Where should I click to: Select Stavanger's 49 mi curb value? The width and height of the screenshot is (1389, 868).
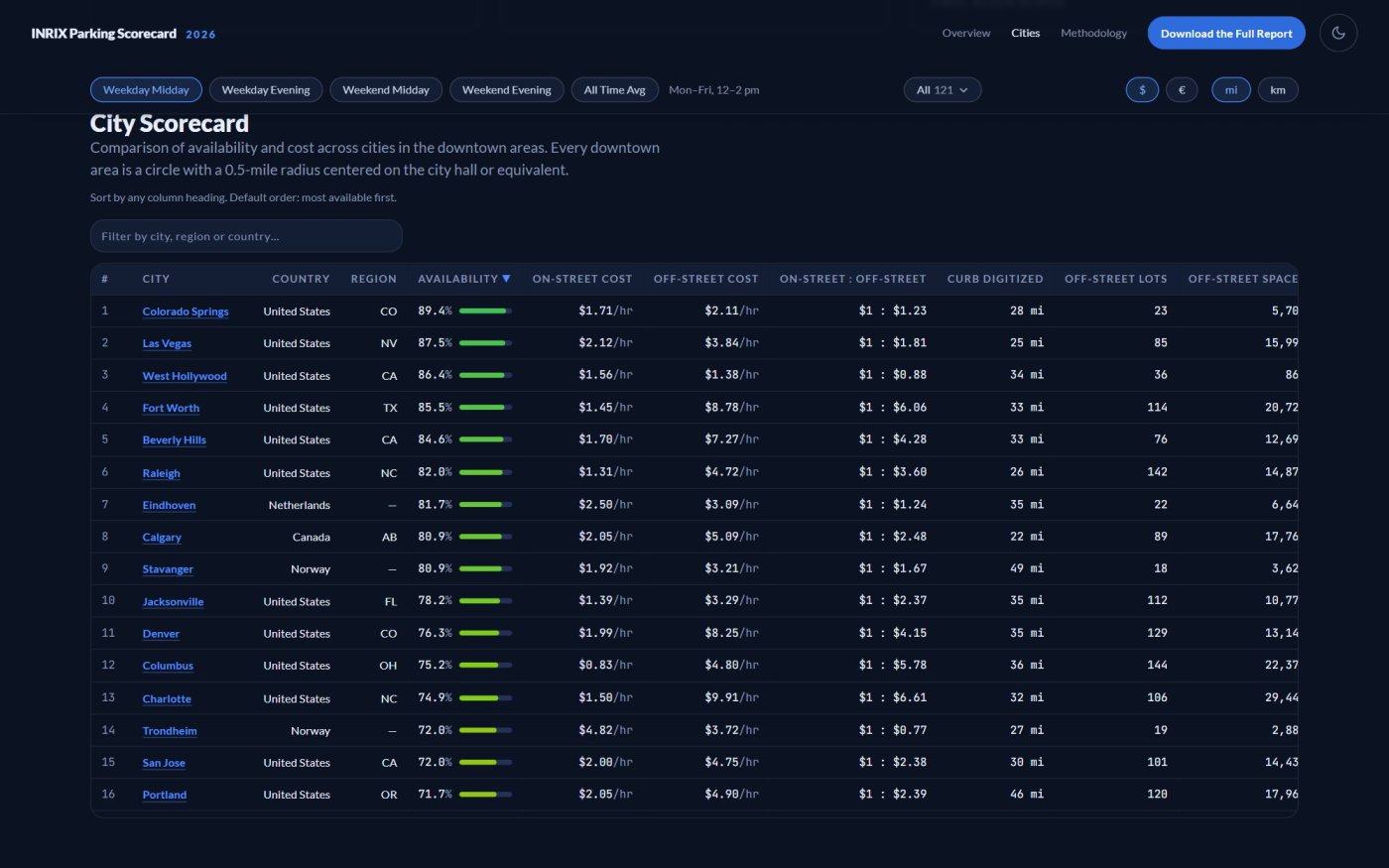(1027, 568)
